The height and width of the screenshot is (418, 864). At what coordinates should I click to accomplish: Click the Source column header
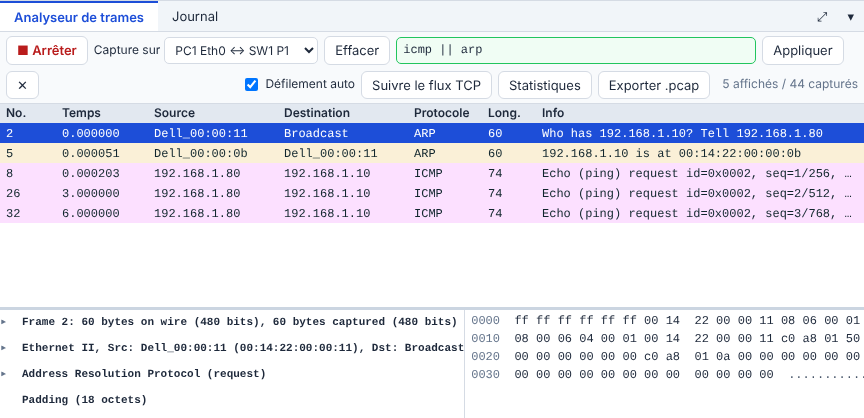[x=174, y=113]
